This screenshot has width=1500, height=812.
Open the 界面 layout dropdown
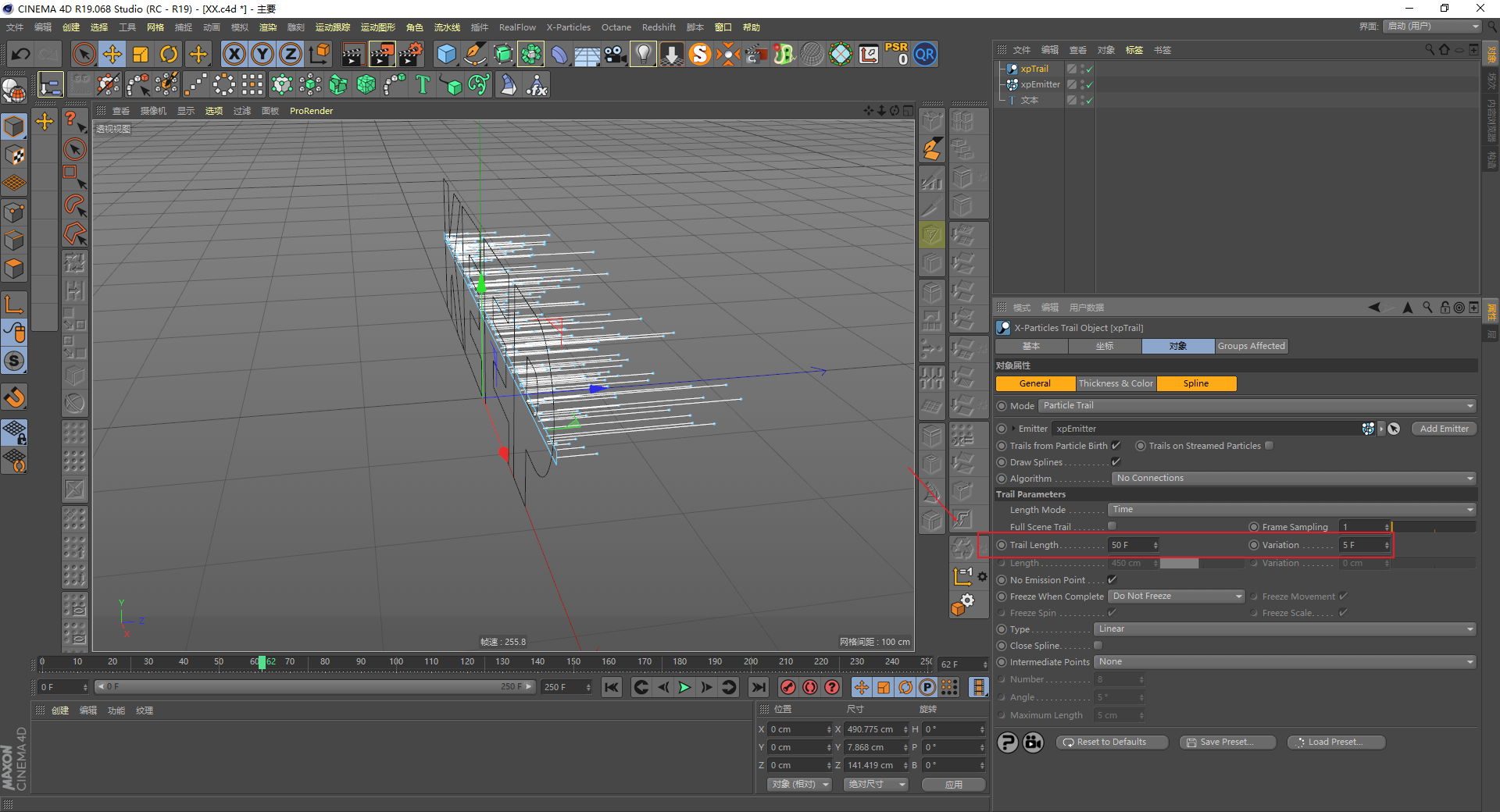(1433, 27)
